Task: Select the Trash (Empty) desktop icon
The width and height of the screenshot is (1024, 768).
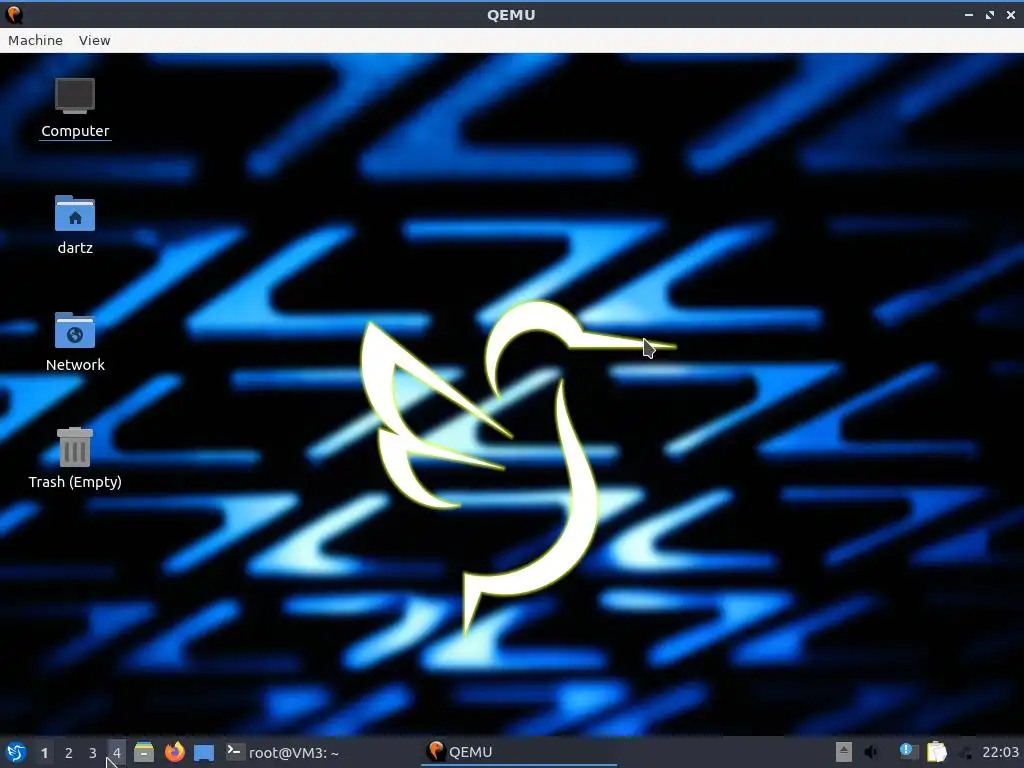Action: click(x=75, y=458)
